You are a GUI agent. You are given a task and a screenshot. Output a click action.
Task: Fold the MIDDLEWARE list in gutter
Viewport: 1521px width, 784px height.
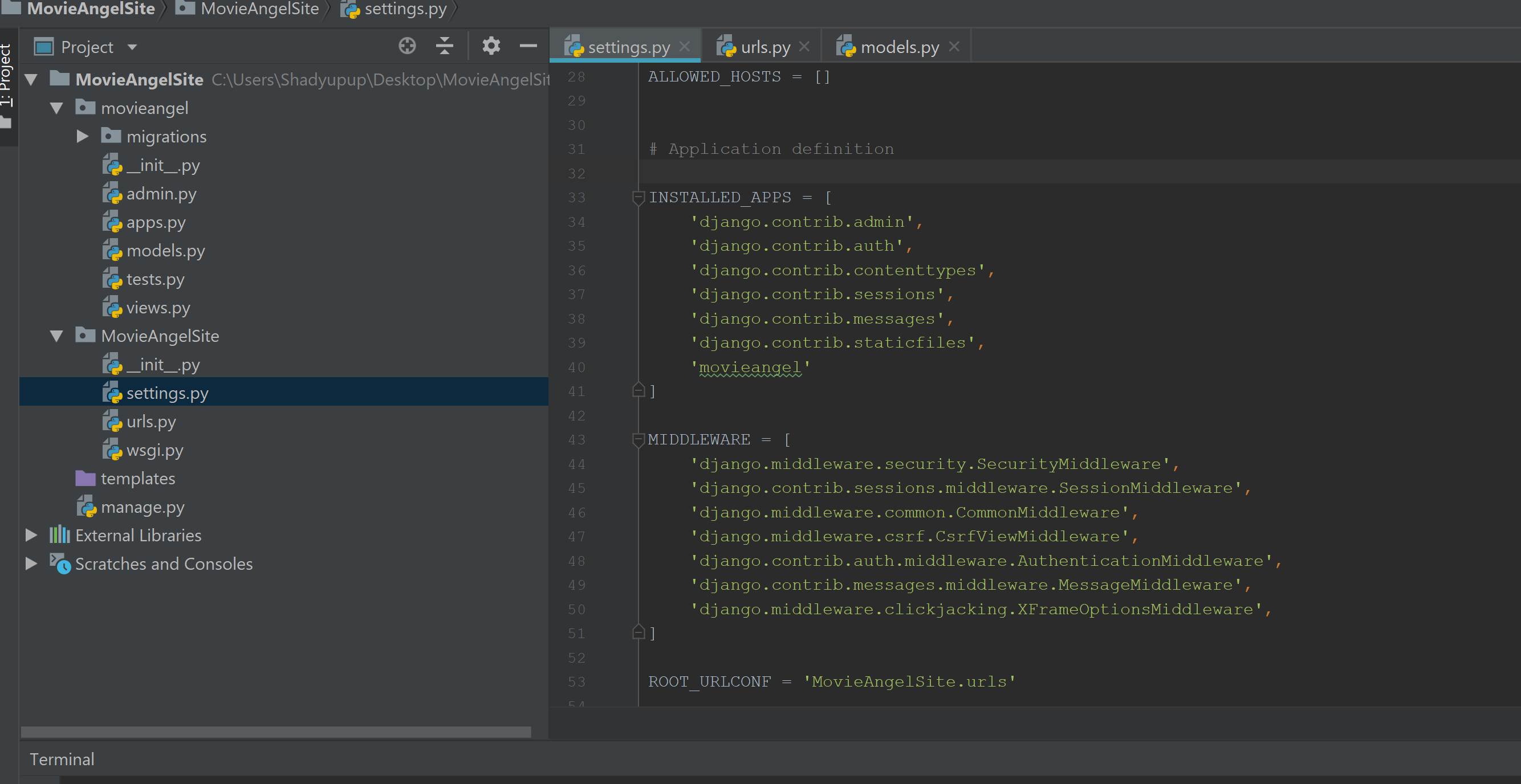pos(638,439)
